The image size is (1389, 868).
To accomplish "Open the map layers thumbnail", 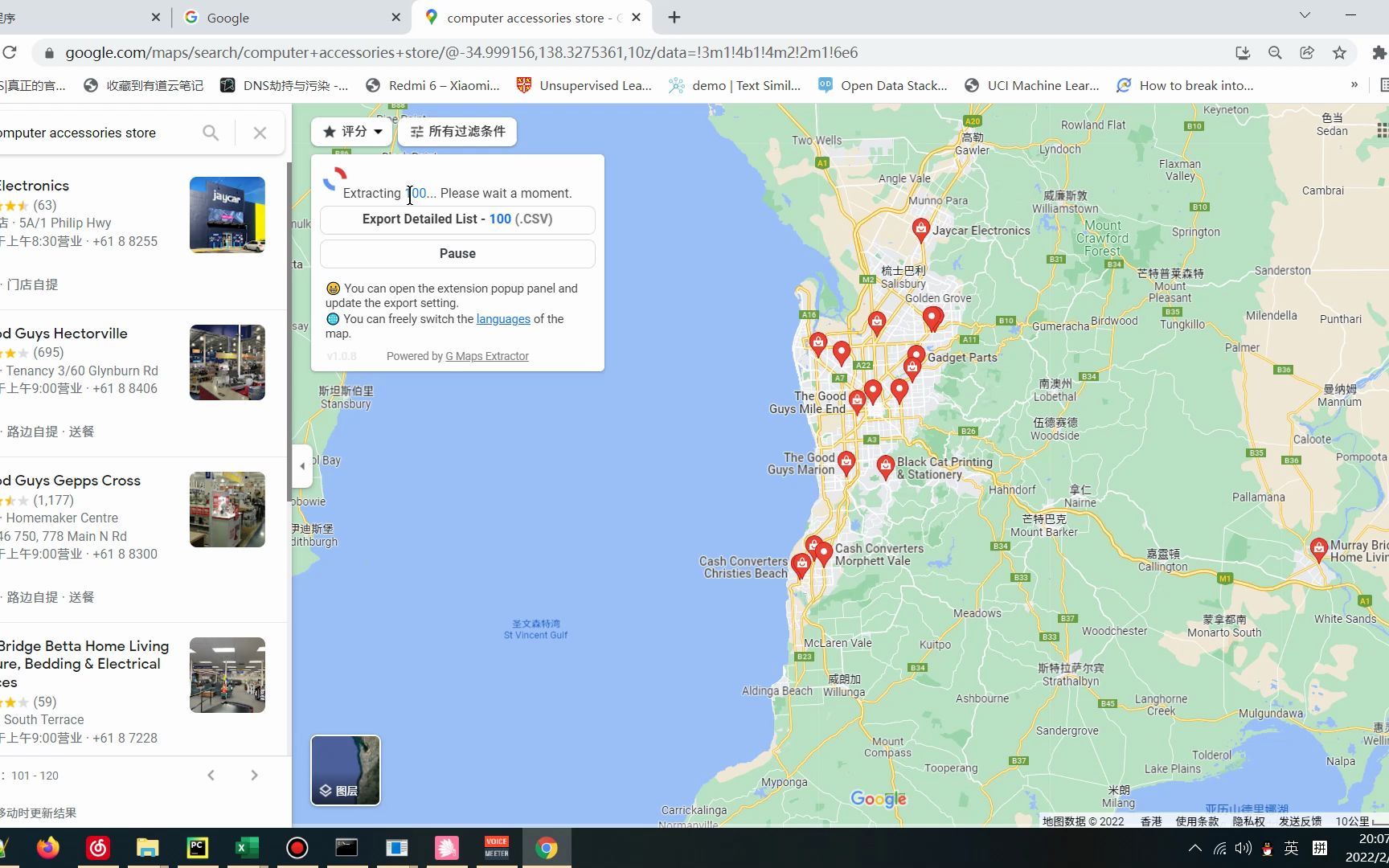I will tap(346, 770).
